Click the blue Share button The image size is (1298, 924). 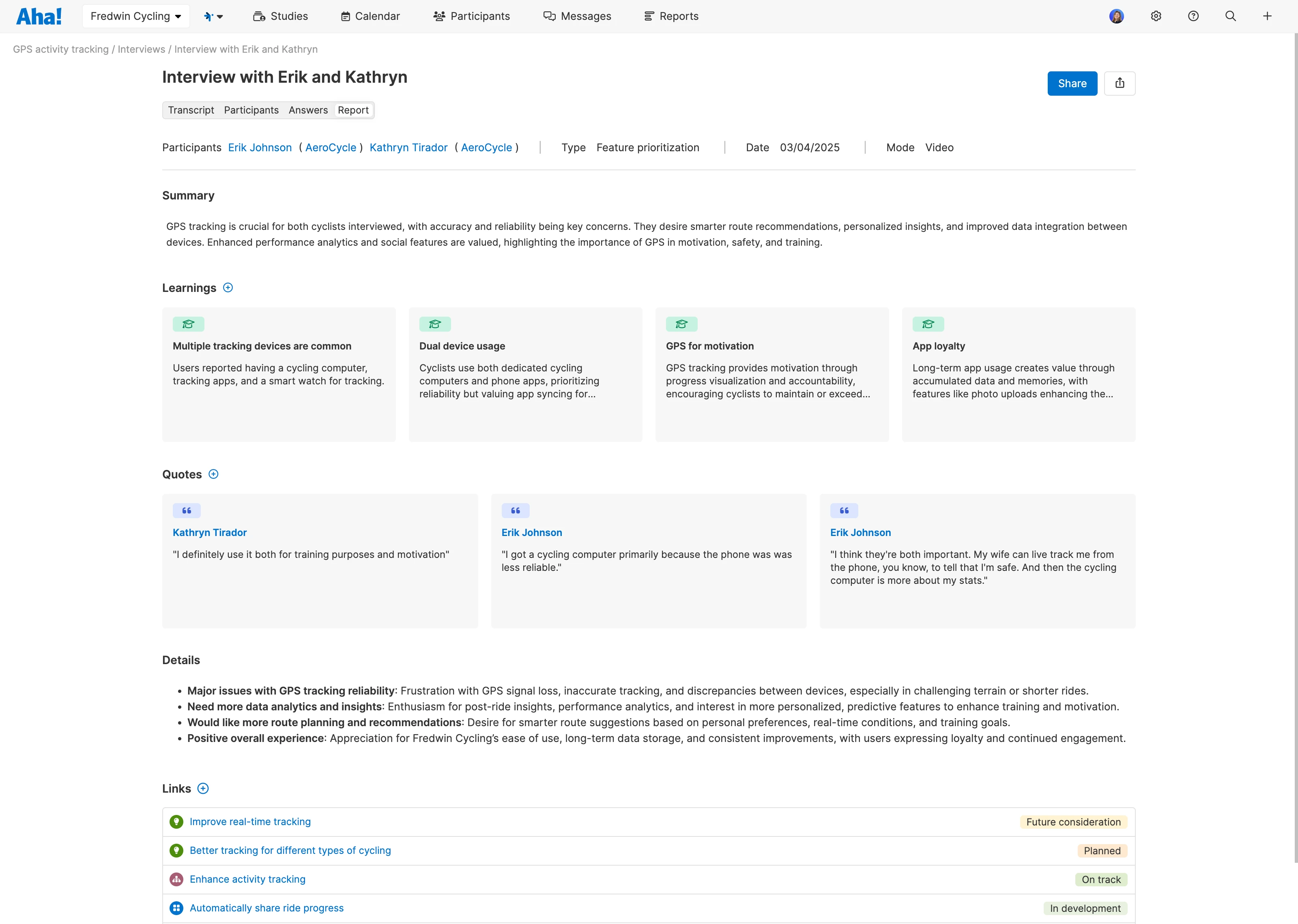tap(1072, 84)
